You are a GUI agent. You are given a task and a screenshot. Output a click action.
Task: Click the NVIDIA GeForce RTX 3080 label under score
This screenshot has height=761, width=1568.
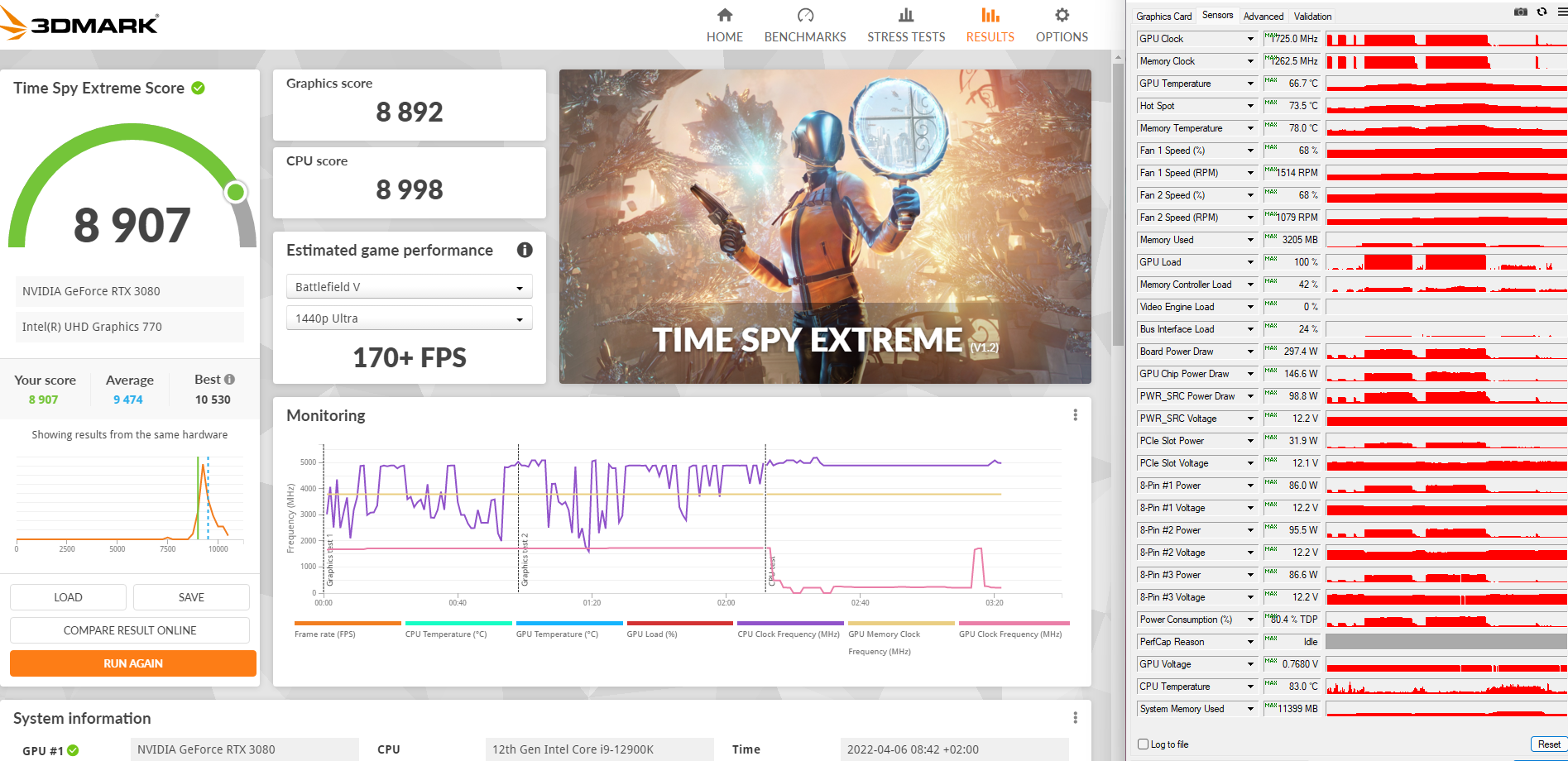tap(130, 291)
